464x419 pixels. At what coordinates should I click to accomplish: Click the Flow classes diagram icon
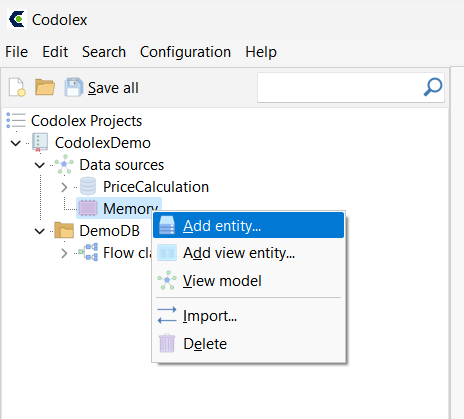pyautogui.click(x=88, y=252)
